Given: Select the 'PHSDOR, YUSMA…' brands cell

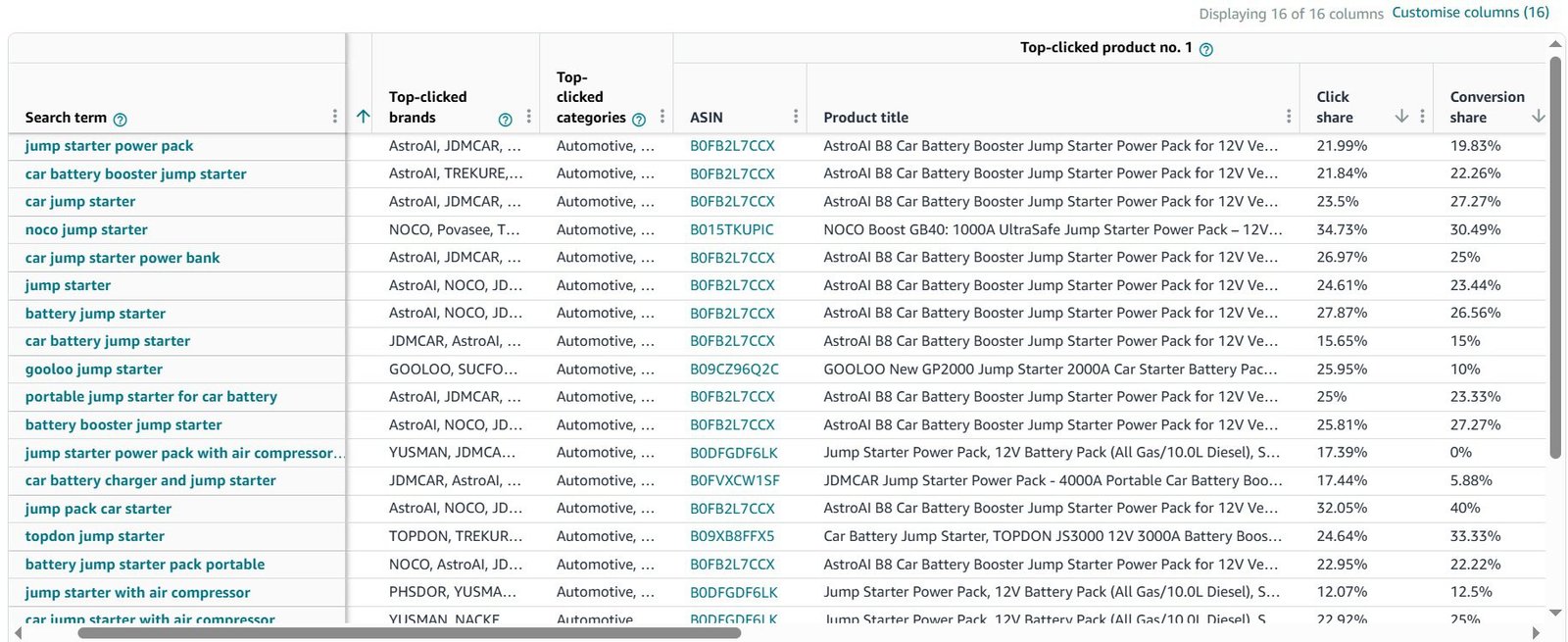Looking at the screenshot, I should coord(452,593).
